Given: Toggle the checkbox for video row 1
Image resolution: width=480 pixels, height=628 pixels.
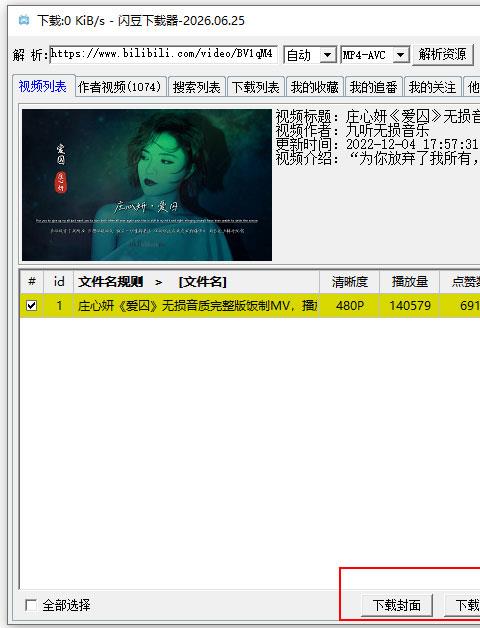Looking at the screenshot, I should [31, 306].
